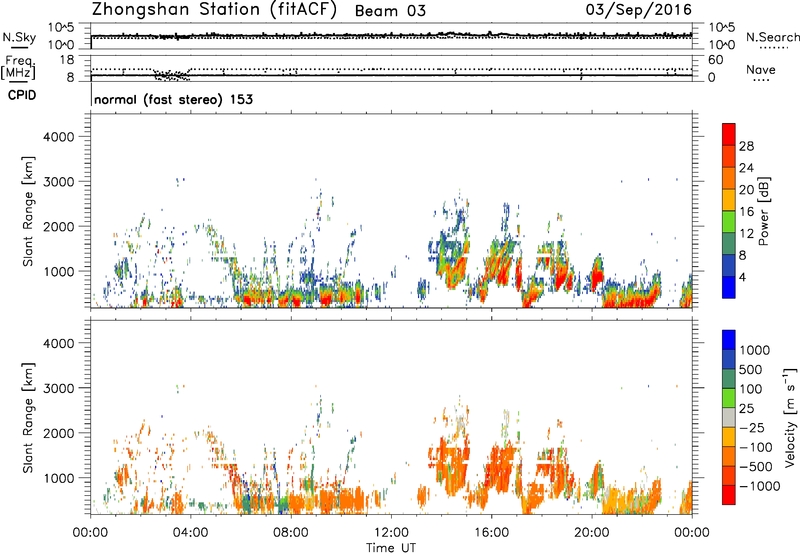
Task: Click the "16:00" time axis tick
Action: 491,533
